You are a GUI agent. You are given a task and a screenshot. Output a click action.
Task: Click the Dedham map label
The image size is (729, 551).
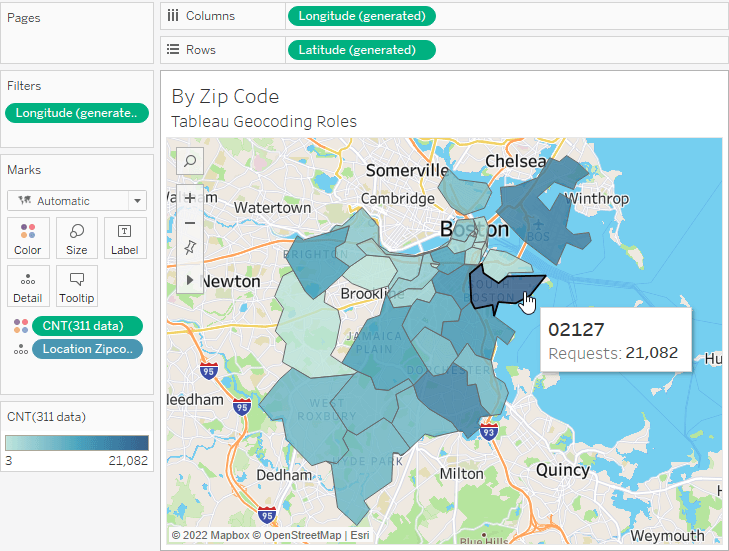[284, 475]
